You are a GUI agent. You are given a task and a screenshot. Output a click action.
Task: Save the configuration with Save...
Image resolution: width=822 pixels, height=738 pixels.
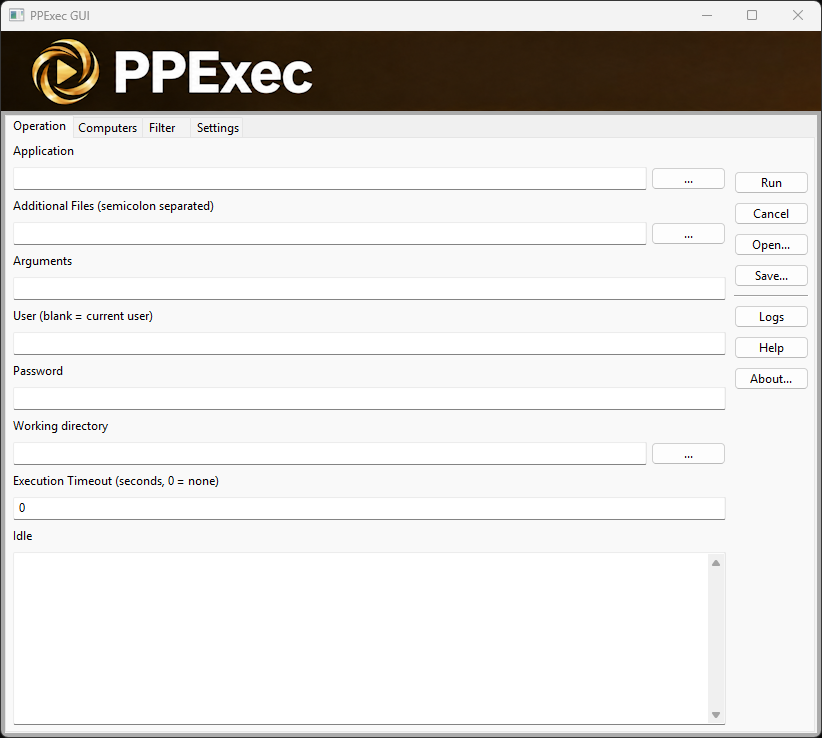(x=771, y=276)
